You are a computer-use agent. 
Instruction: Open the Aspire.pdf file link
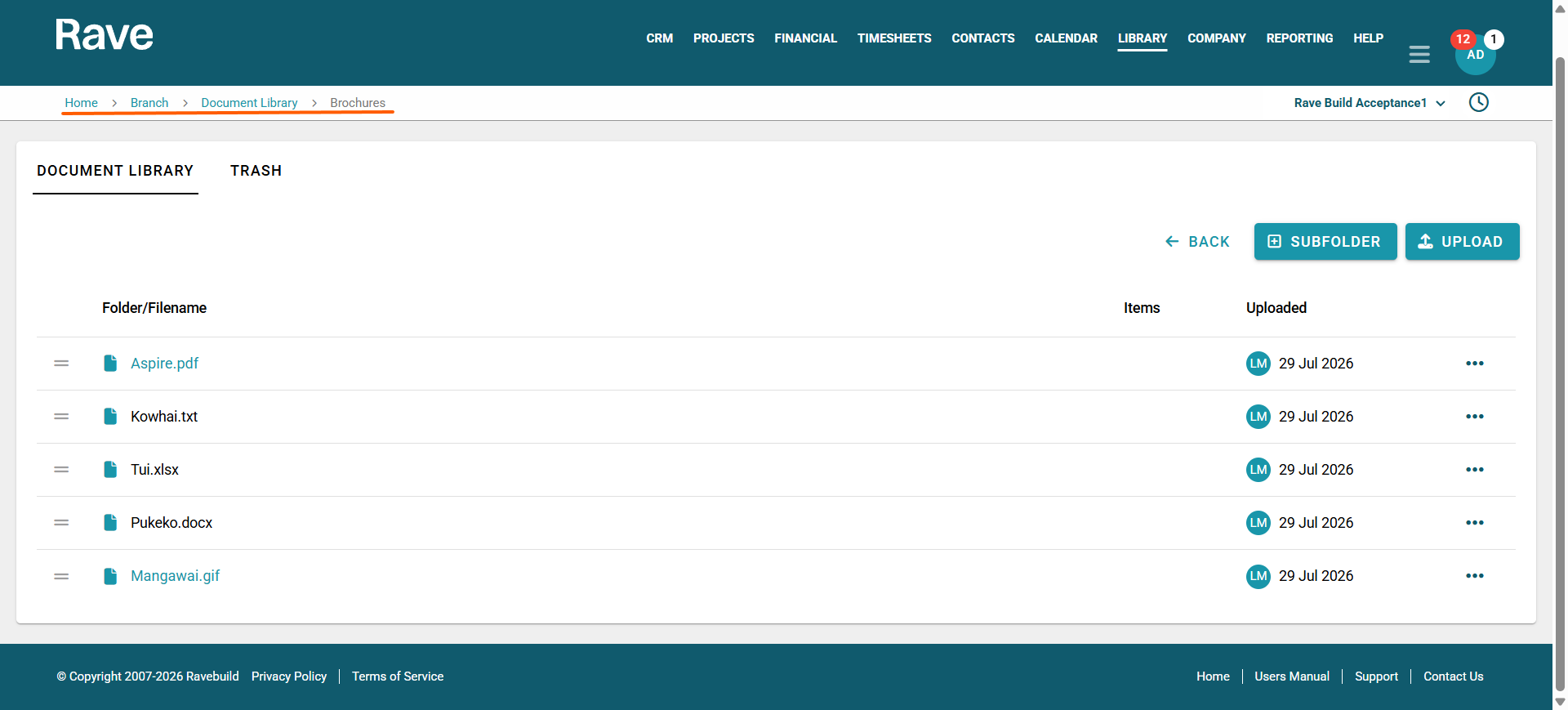[164, 364]
